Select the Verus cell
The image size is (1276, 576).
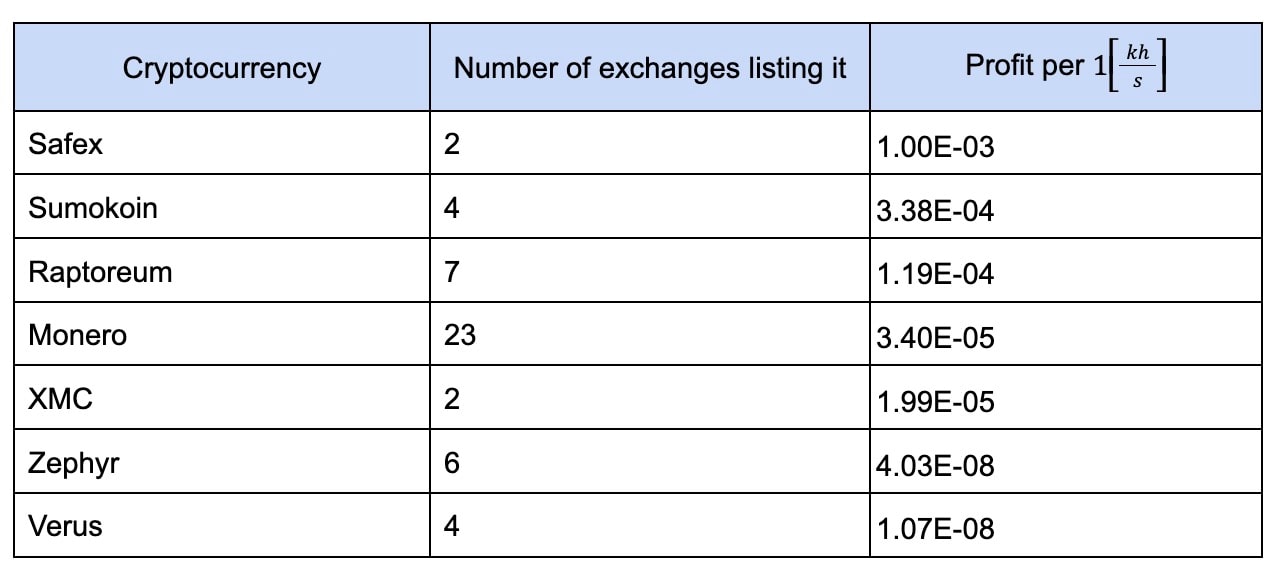point(65,526)
